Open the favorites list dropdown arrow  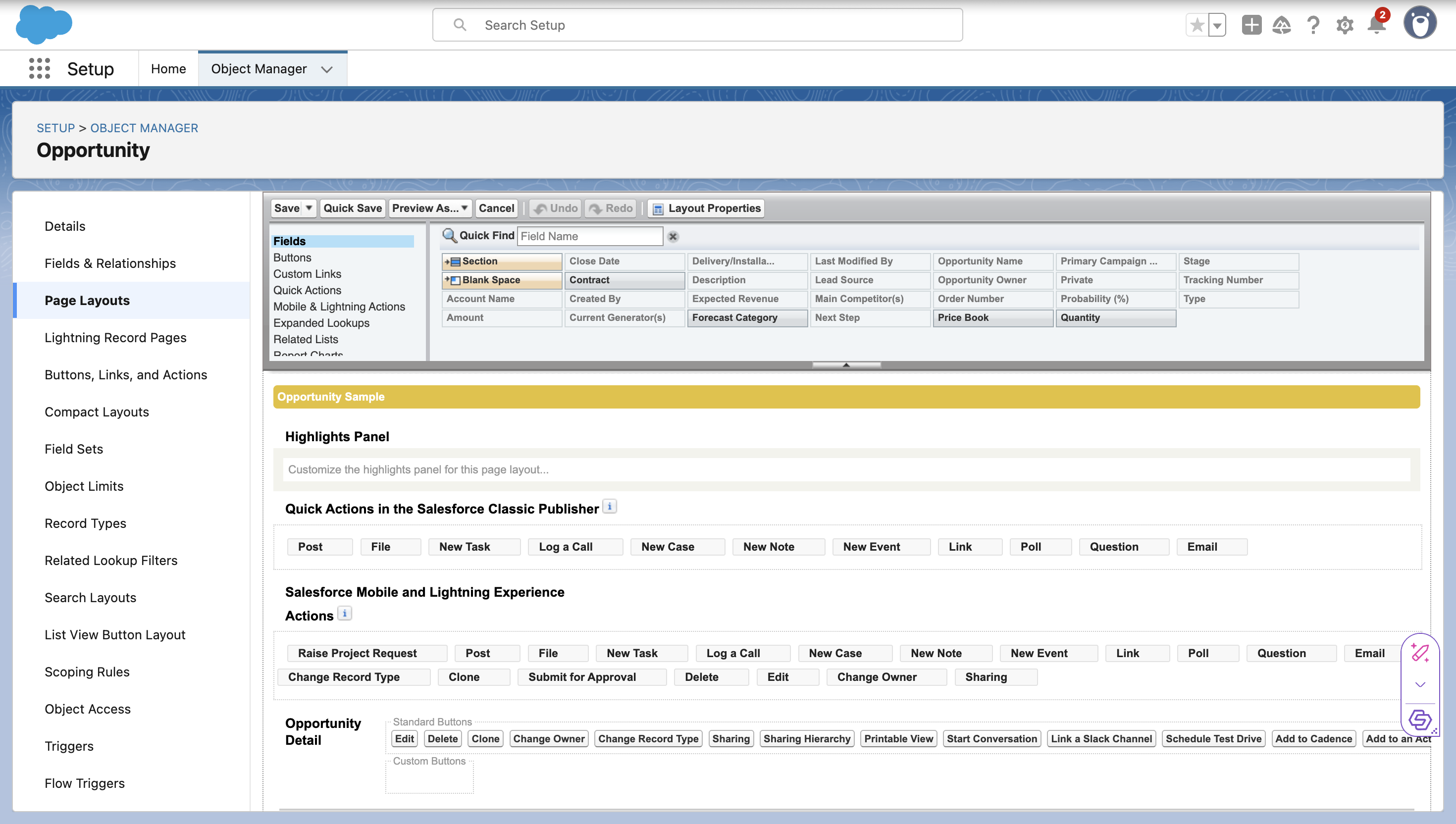pyautogui.click(x=1217, y=25)
